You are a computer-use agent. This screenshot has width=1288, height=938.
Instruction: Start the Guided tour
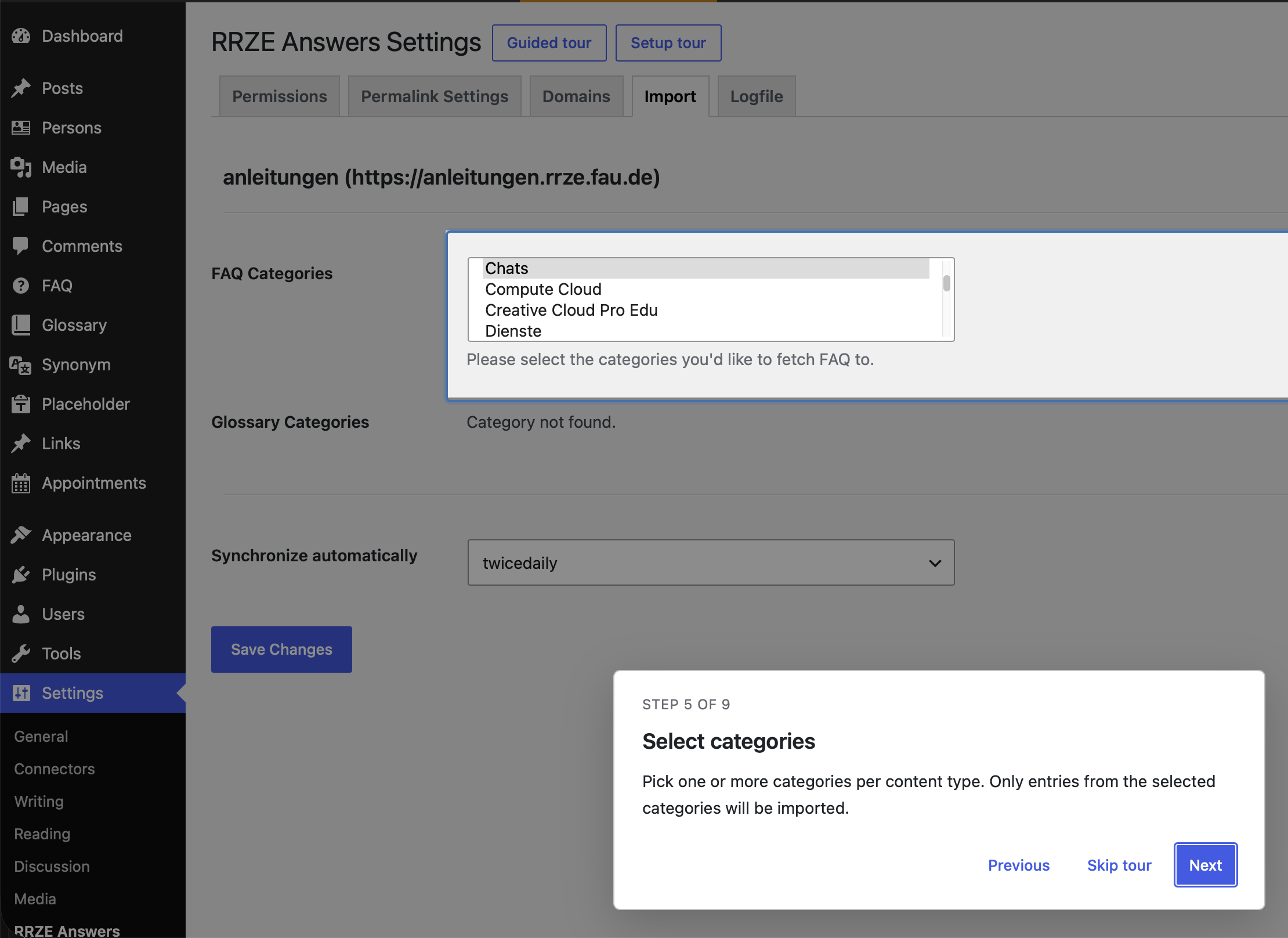[549, 43]
